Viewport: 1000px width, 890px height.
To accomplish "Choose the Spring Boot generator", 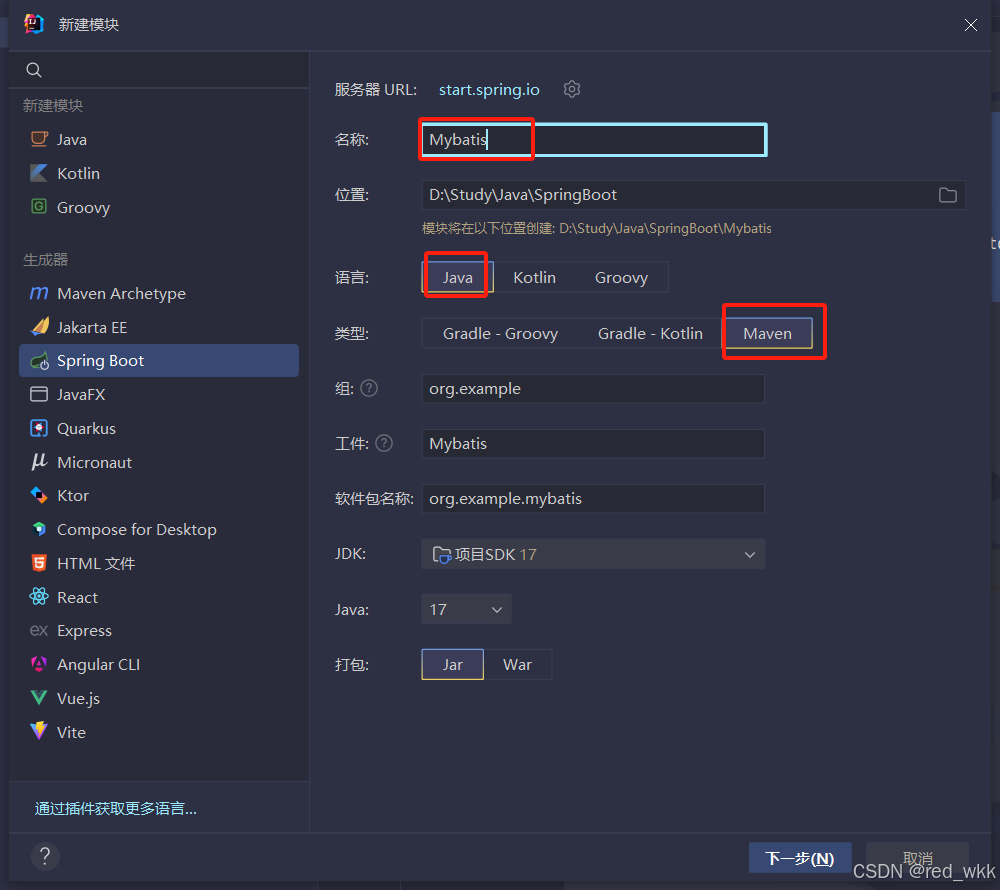I will [159, 361].
